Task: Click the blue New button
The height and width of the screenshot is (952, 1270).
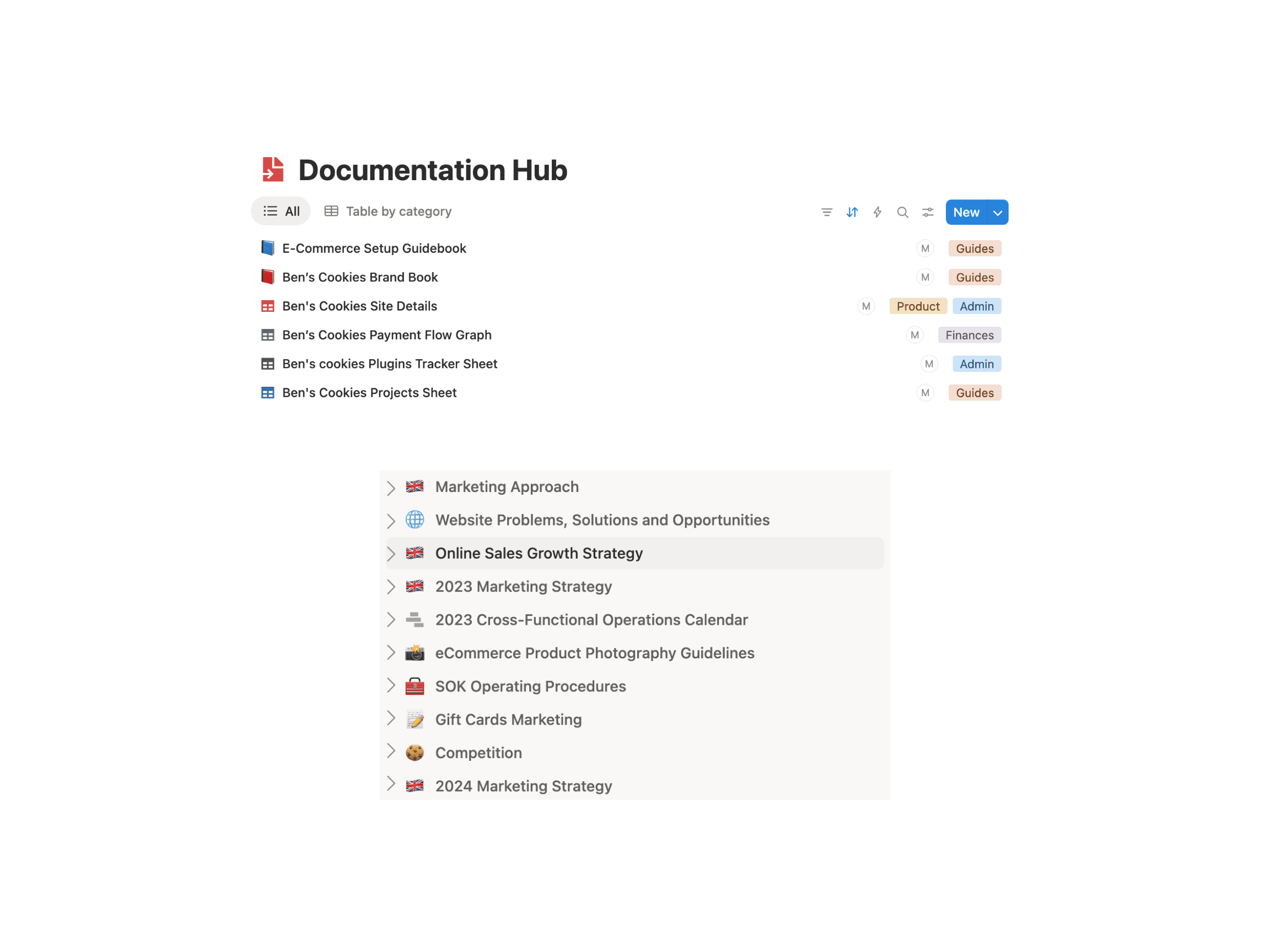Action: tap(966, 212)
